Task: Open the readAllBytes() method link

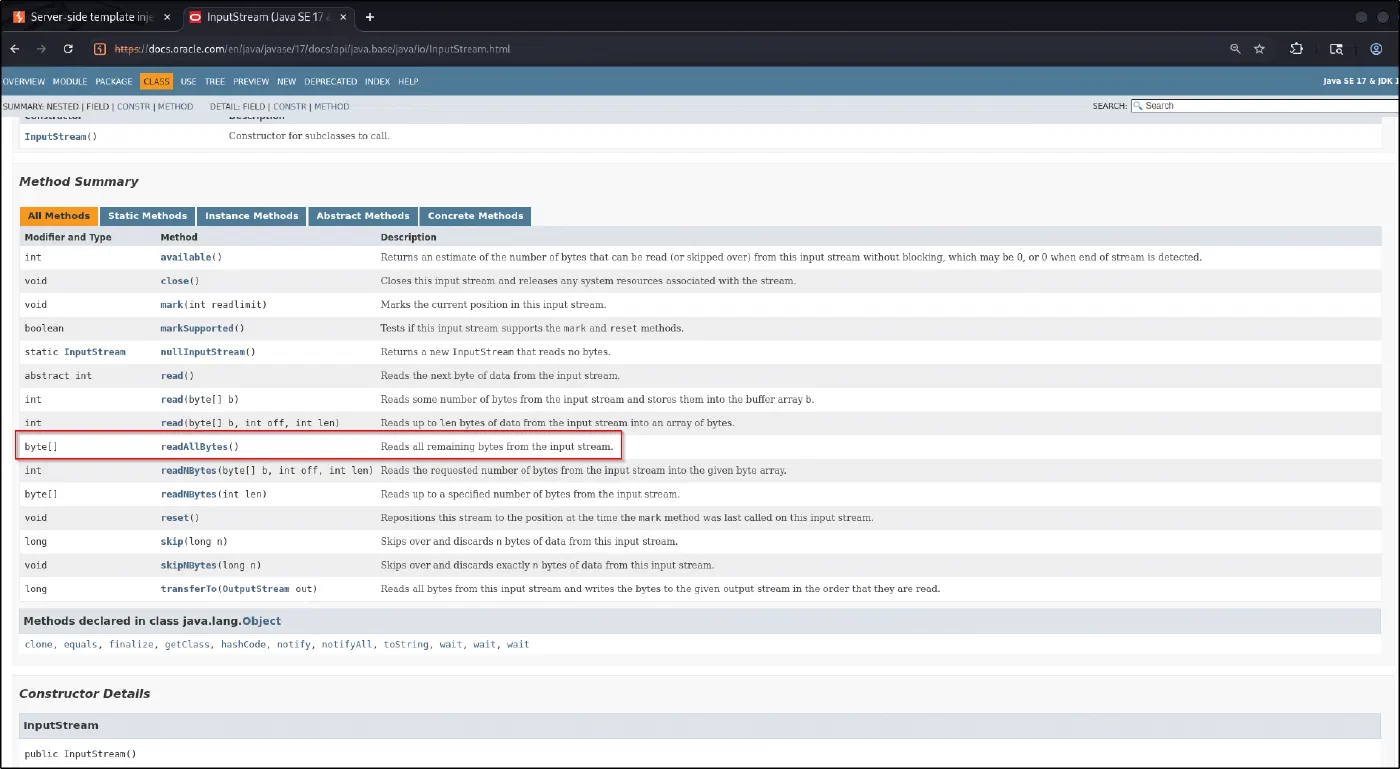Action: [x=194, y=446]
